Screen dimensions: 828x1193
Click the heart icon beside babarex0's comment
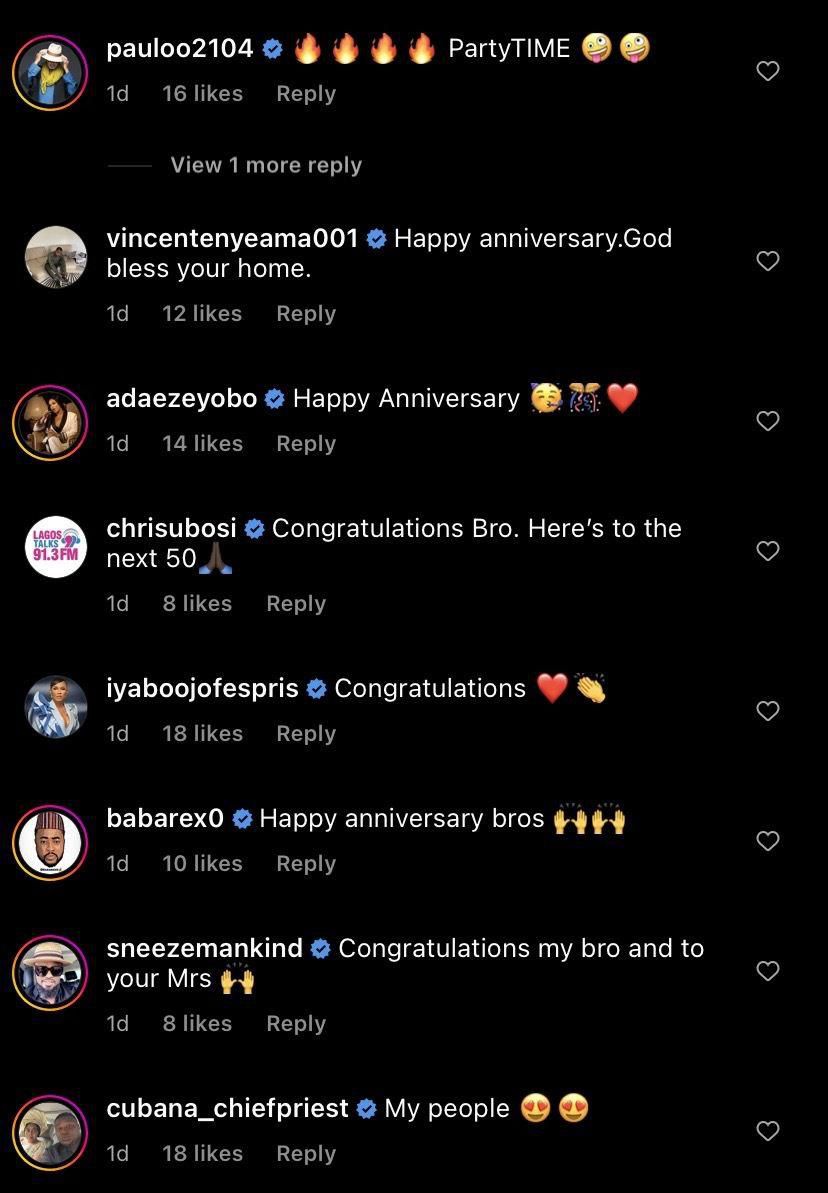[768, 841]
